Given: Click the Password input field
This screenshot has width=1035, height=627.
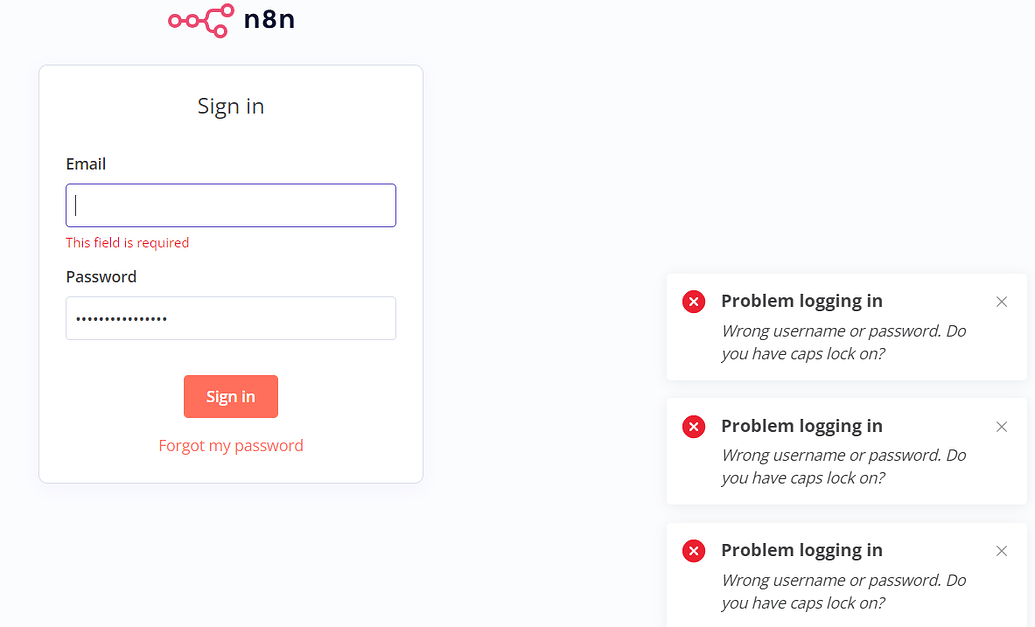Looking at the screenshot, I should (230, 317).
